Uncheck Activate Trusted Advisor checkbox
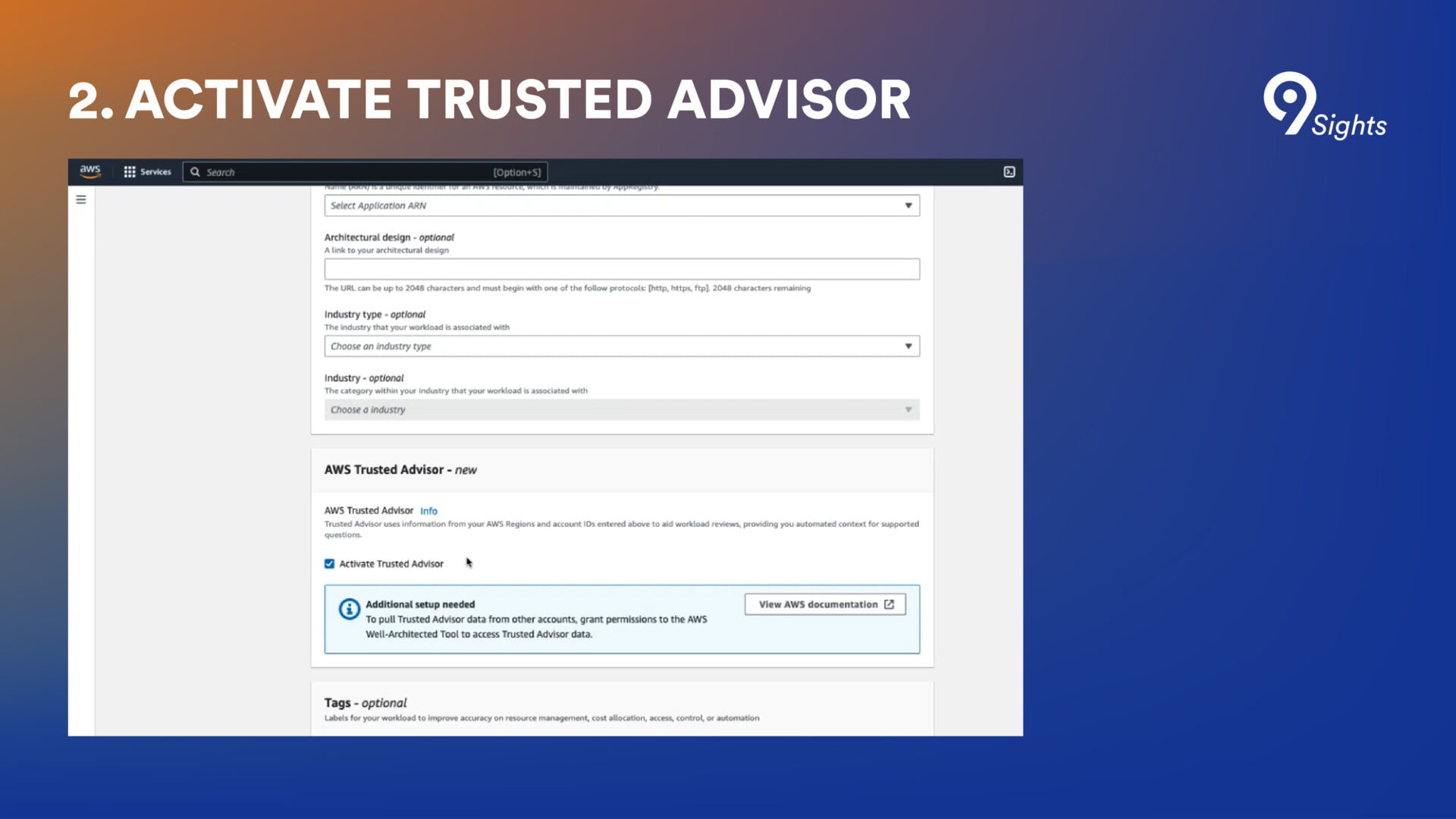Screen dimensions: 1456x819 pos(329,563)
